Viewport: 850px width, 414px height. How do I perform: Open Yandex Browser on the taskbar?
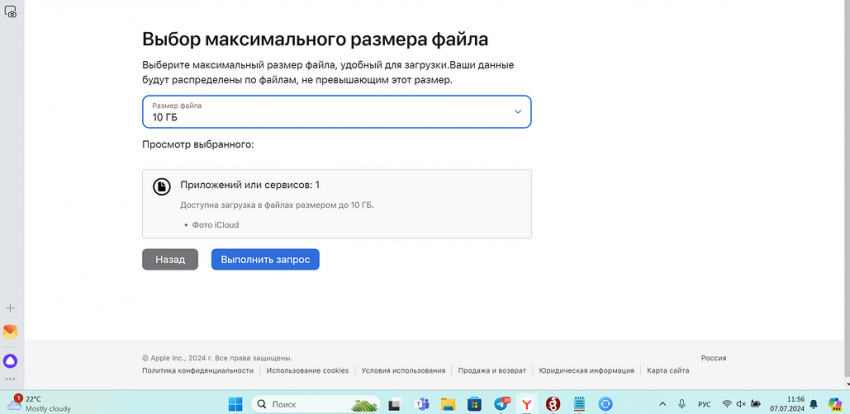coord(527,404)
